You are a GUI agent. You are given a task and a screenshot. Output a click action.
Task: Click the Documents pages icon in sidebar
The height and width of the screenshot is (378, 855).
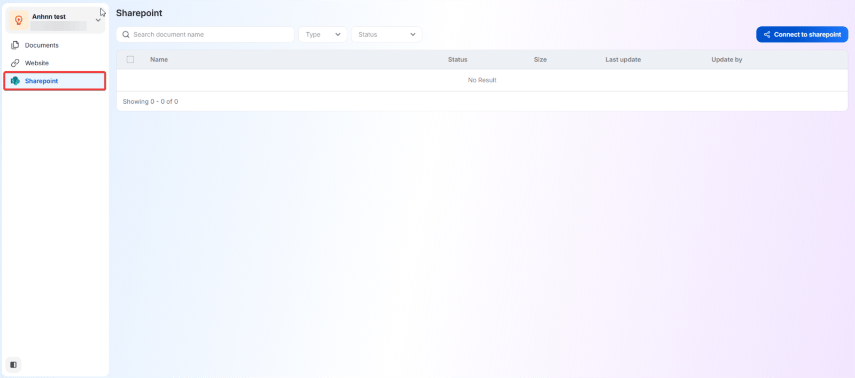click(15, 45)
